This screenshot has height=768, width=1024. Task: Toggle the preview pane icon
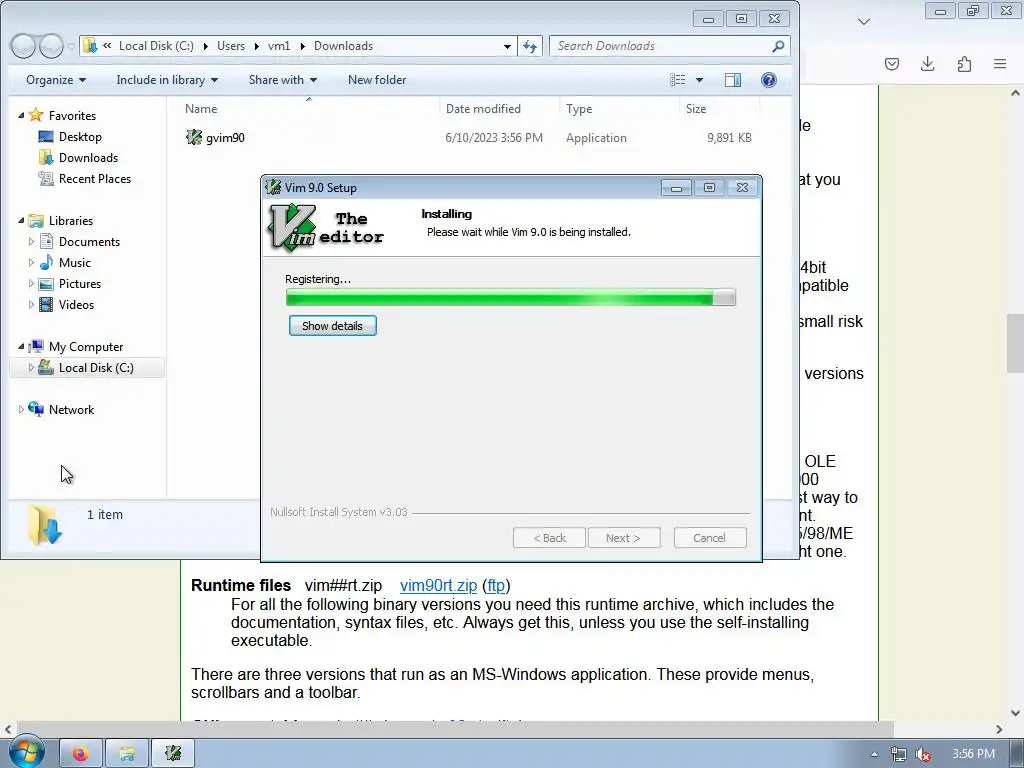[x=733, y=80]
